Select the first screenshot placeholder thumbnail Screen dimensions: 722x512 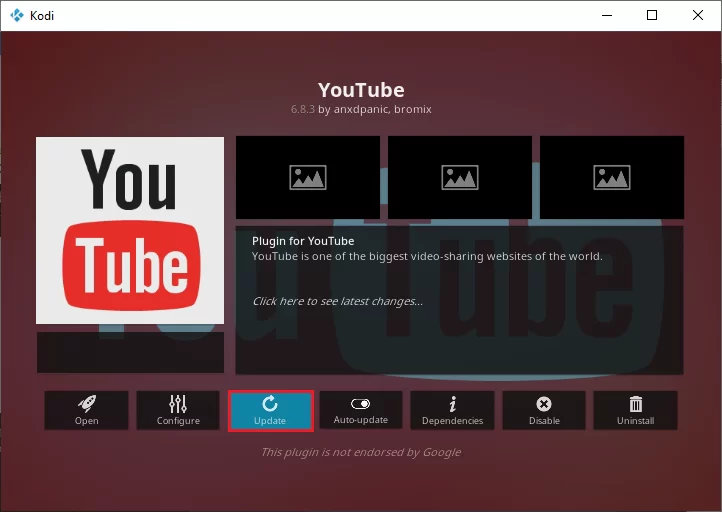308,177
